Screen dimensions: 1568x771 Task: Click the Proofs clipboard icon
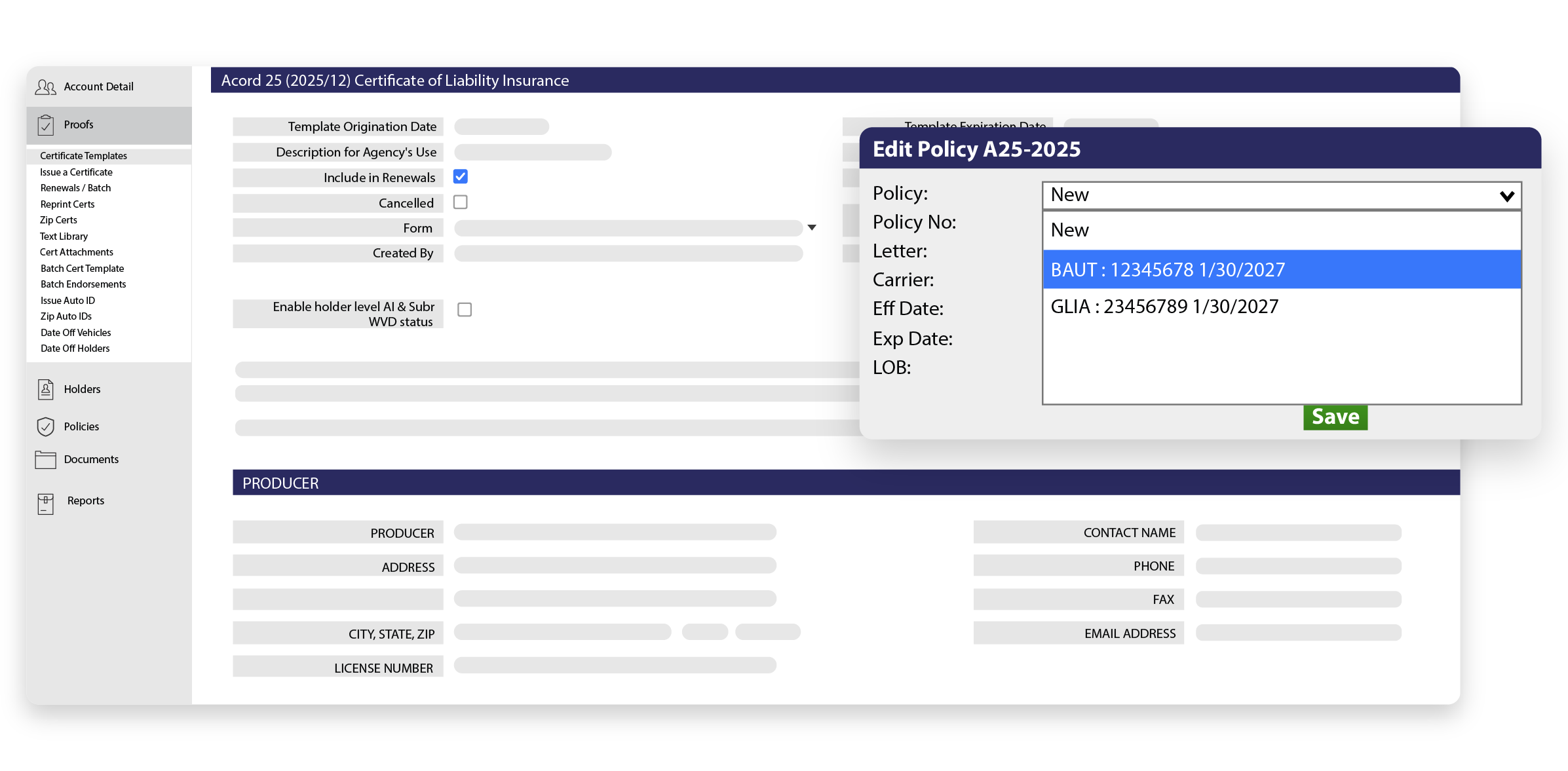tap(46, 124)
